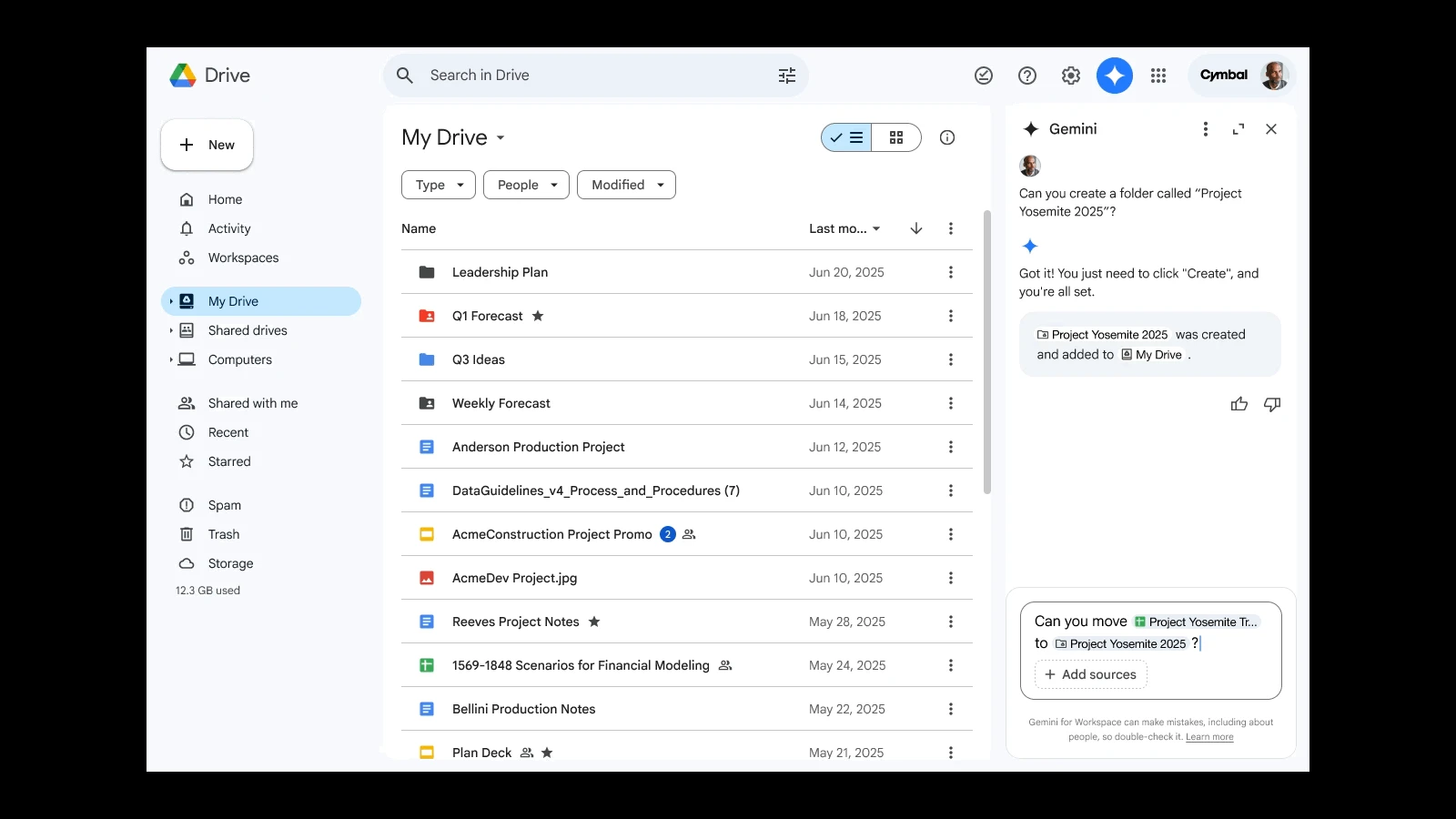Click inside the Gemini prompt text box
The height and width of the screenshot is (819, 1456).
[1151, 650]
